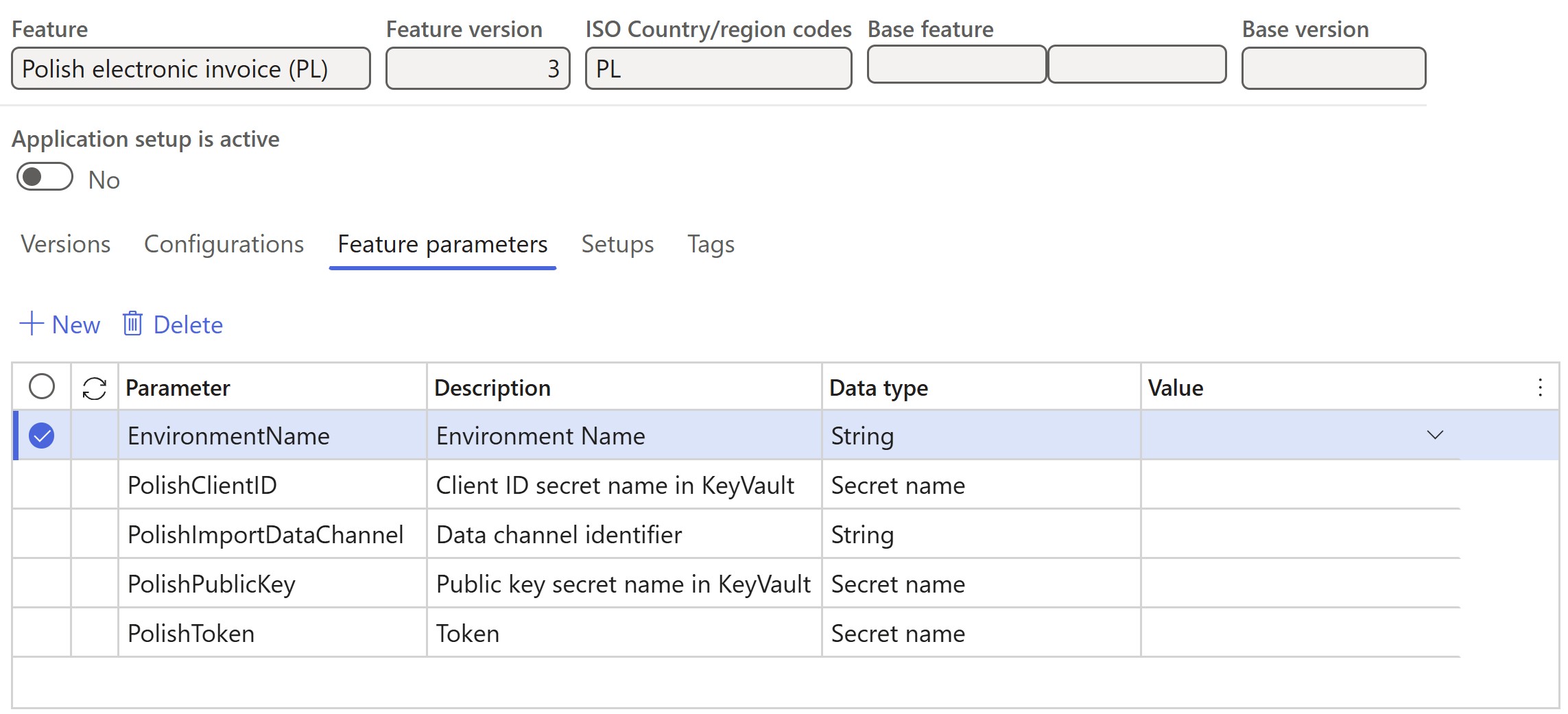Click New to add a parameter
The image size is (1568, 714).
coord(74,324)
